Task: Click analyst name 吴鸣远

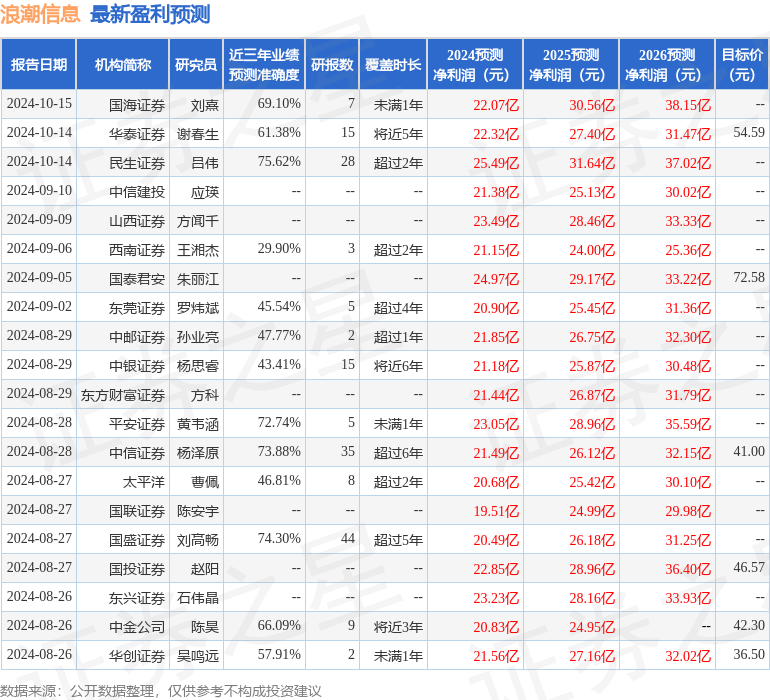Action: pyautogui.click(x=198, y=656)
